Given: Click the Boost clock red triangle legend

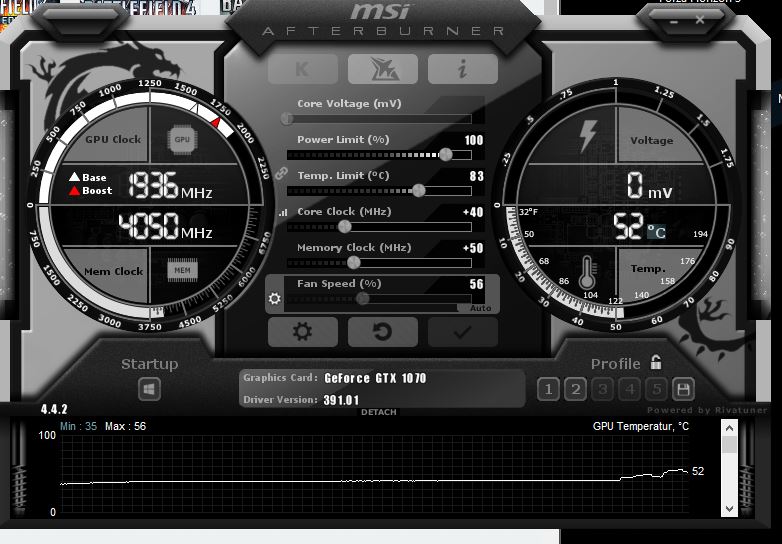Looking at the screenshot, I should (74, 190).
